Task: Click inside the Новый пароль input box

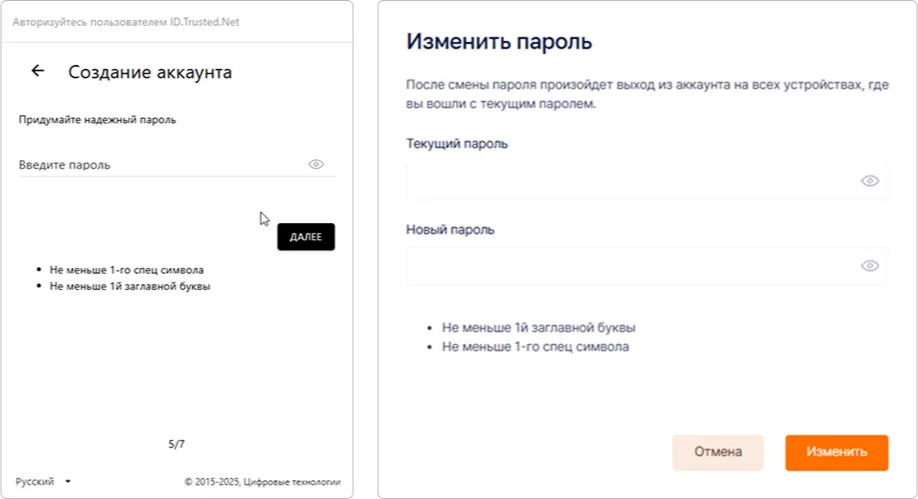Action: (x=630, y=266)
